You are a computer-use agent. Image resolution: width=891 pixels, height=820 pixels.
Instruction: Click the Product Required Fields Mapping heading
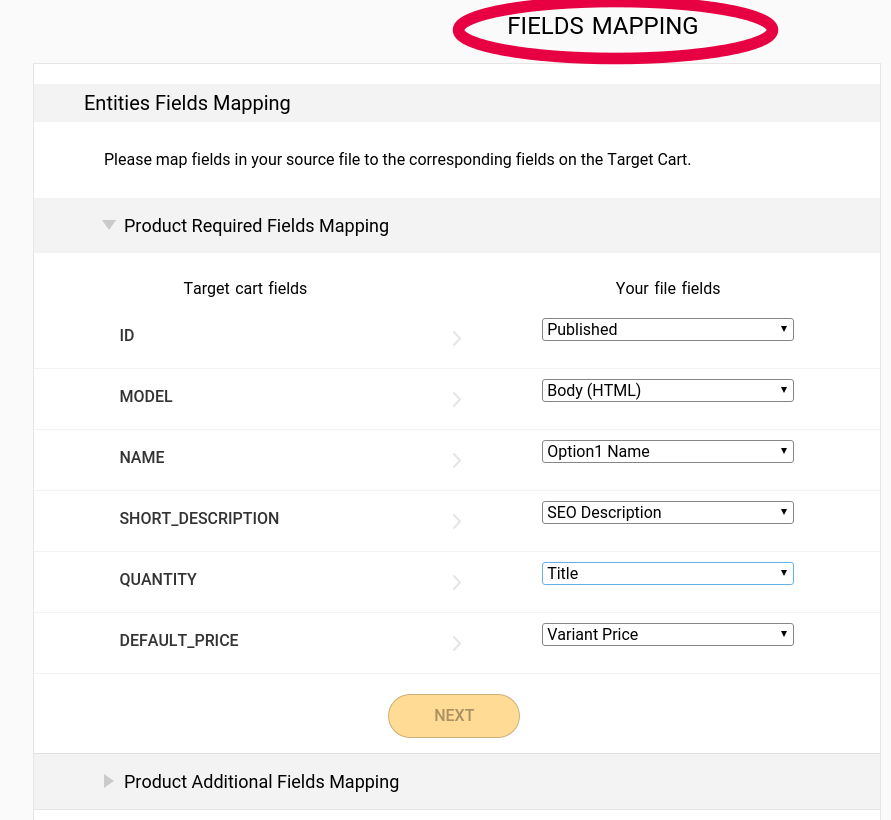pyautogui.click(x=256, y=226)
